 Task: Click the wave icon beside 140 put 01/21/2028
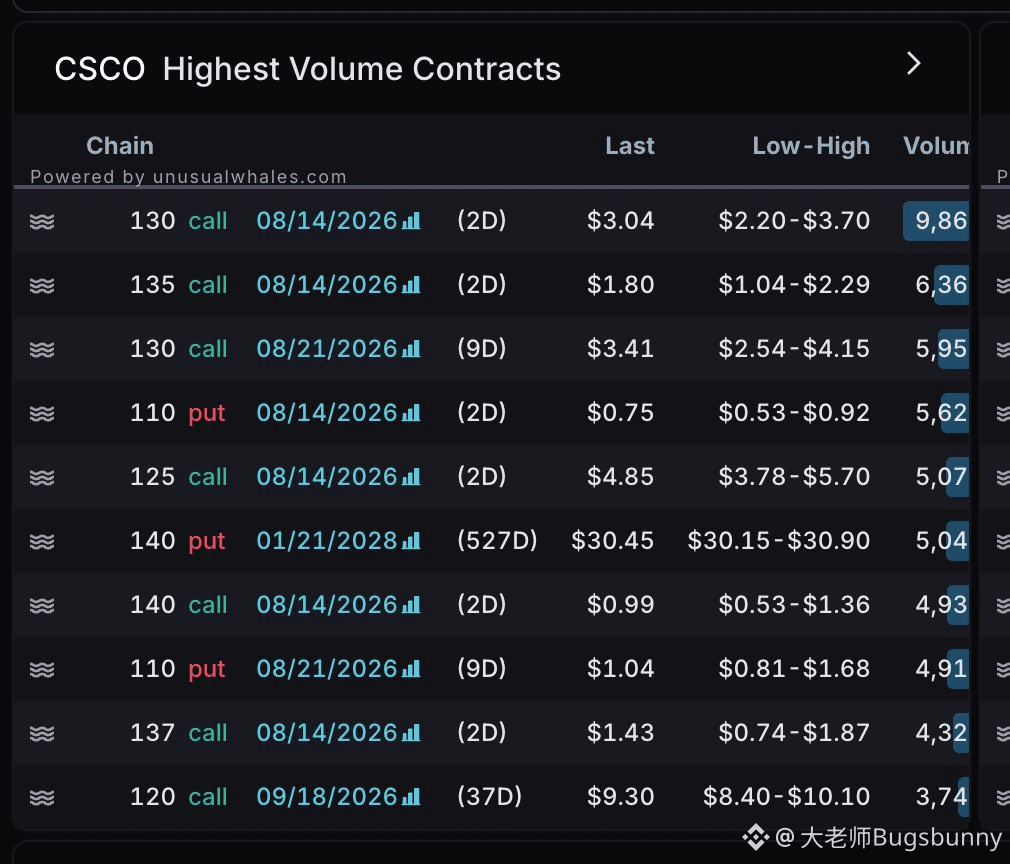[42, 541]
